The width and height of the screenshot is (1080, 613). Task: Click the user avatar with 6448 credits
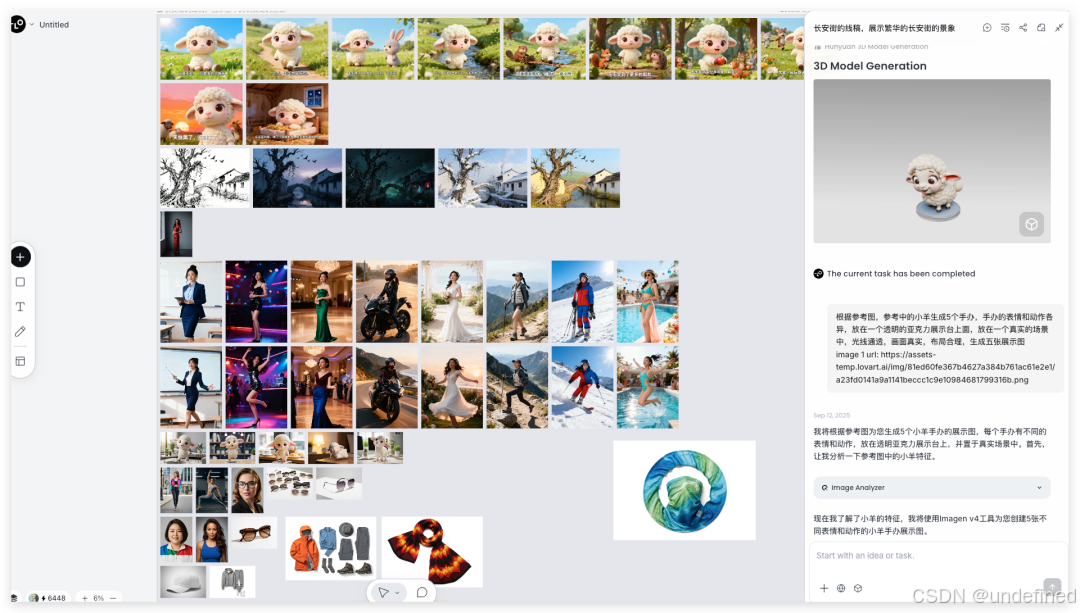coord(33,598)
